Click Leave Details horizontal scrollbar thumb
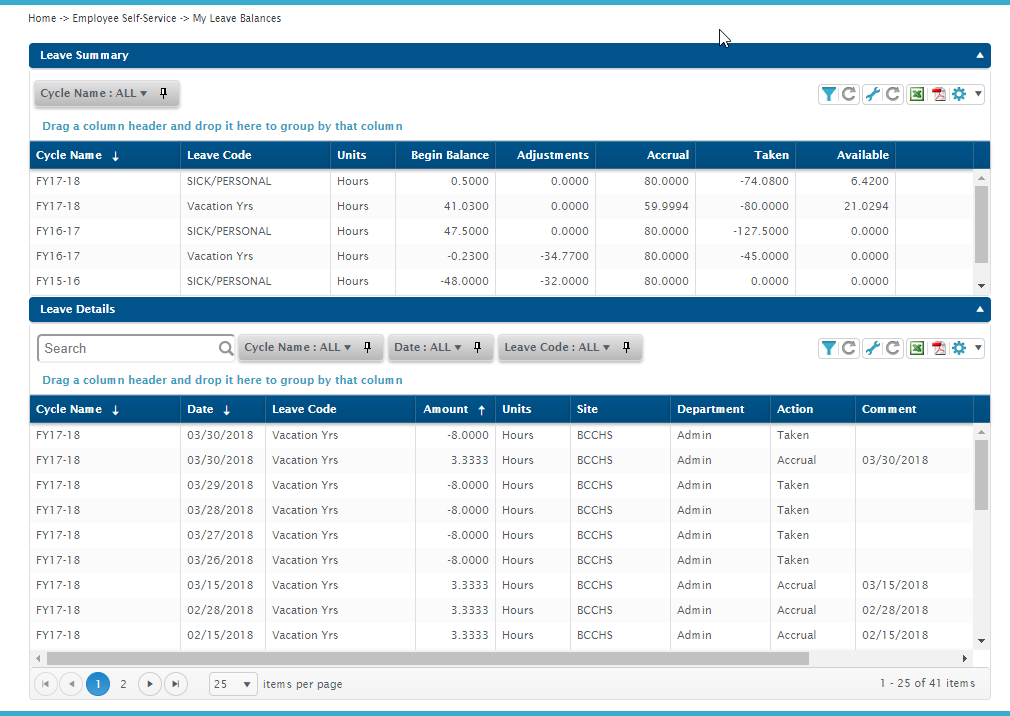 click(428, 658)
